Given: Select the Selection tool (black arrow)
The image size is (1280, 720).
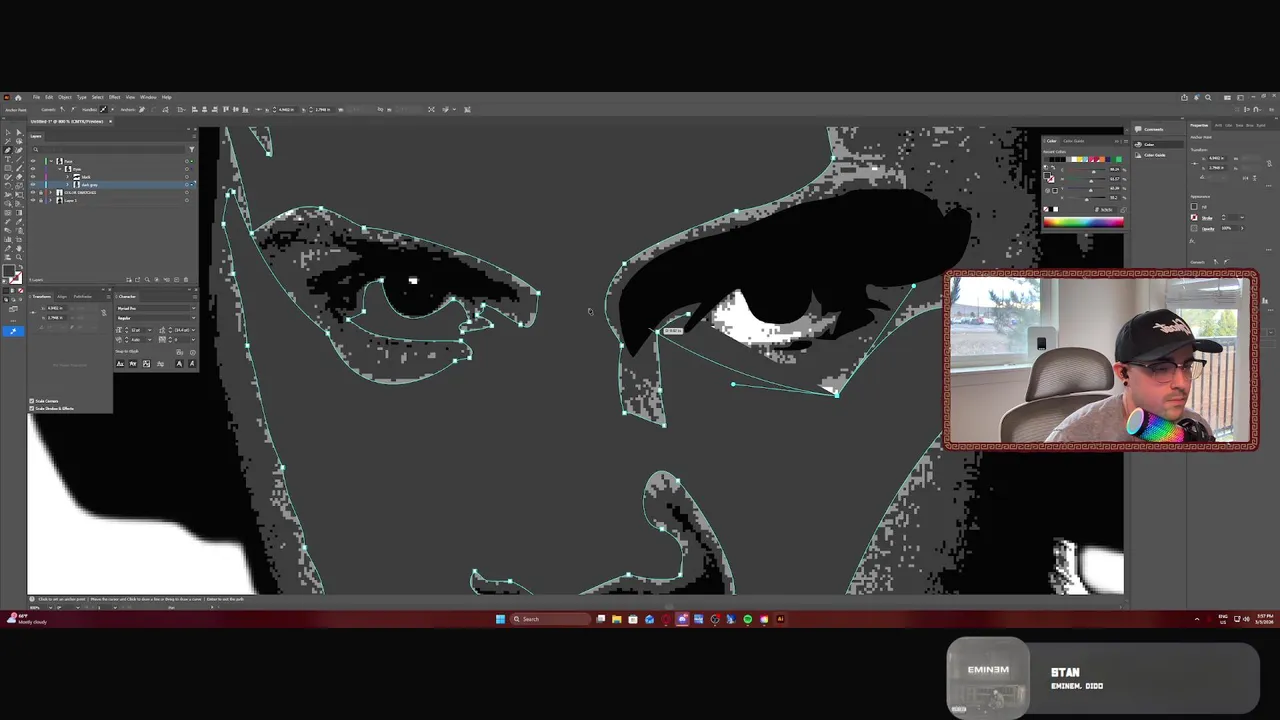Looking at the screenshot, I should (x=8, y=132).
